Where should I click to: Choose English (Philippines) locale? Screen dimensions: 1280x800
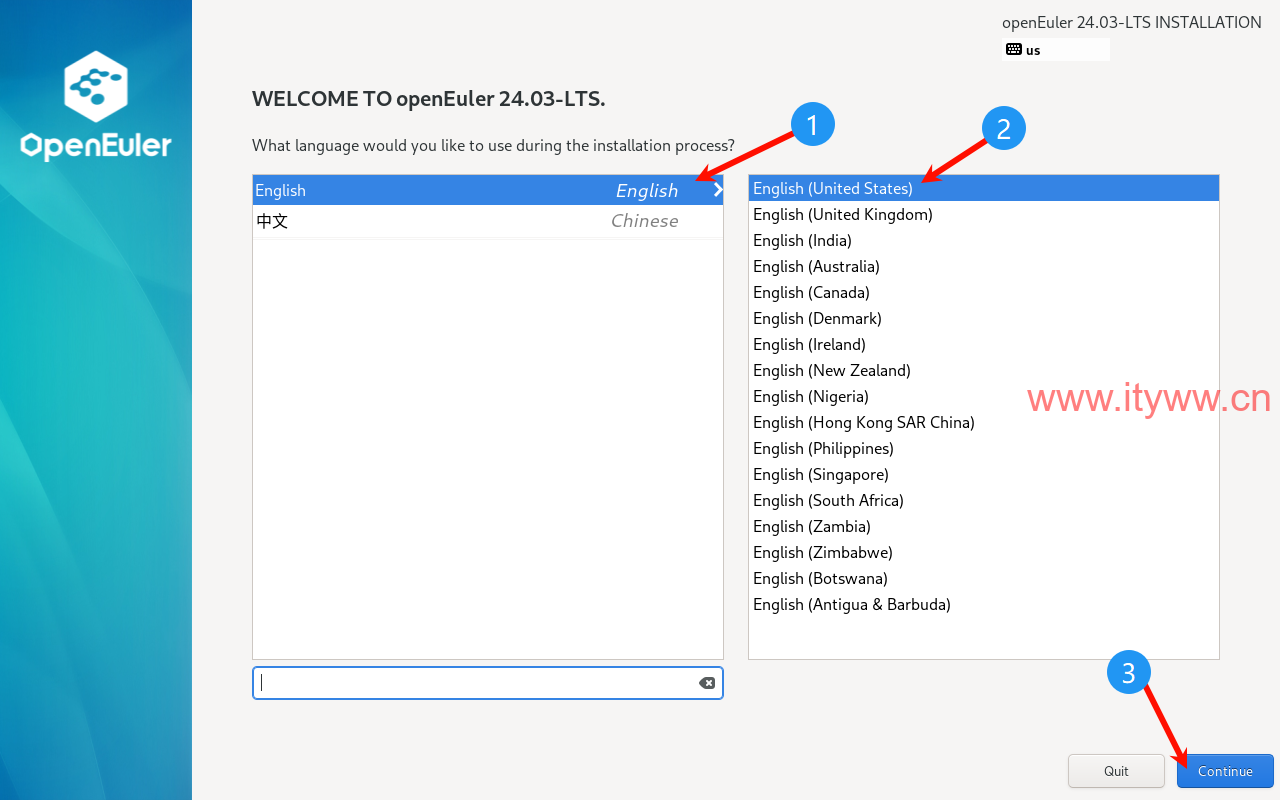[x=984, y=448]
